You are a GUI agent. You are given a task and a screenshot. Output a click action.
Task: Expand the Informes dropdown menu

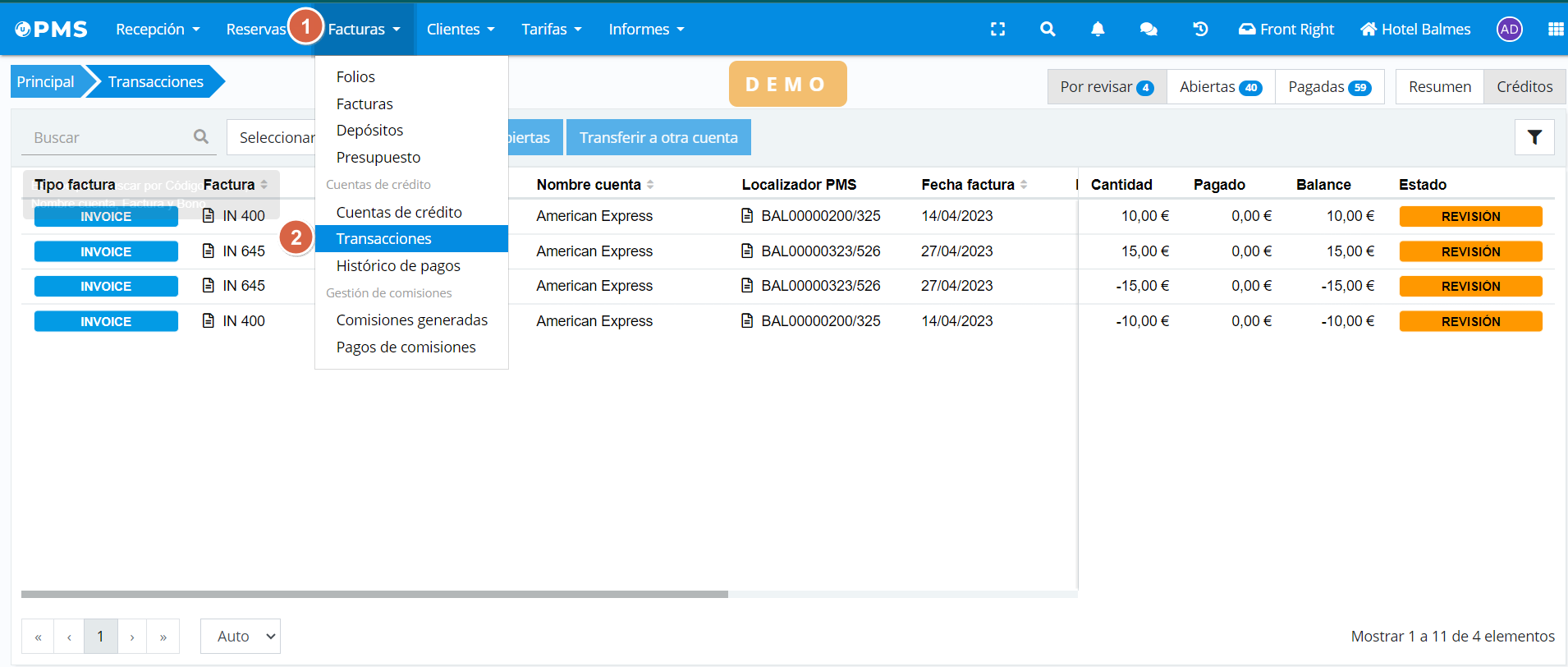[646, 30]
